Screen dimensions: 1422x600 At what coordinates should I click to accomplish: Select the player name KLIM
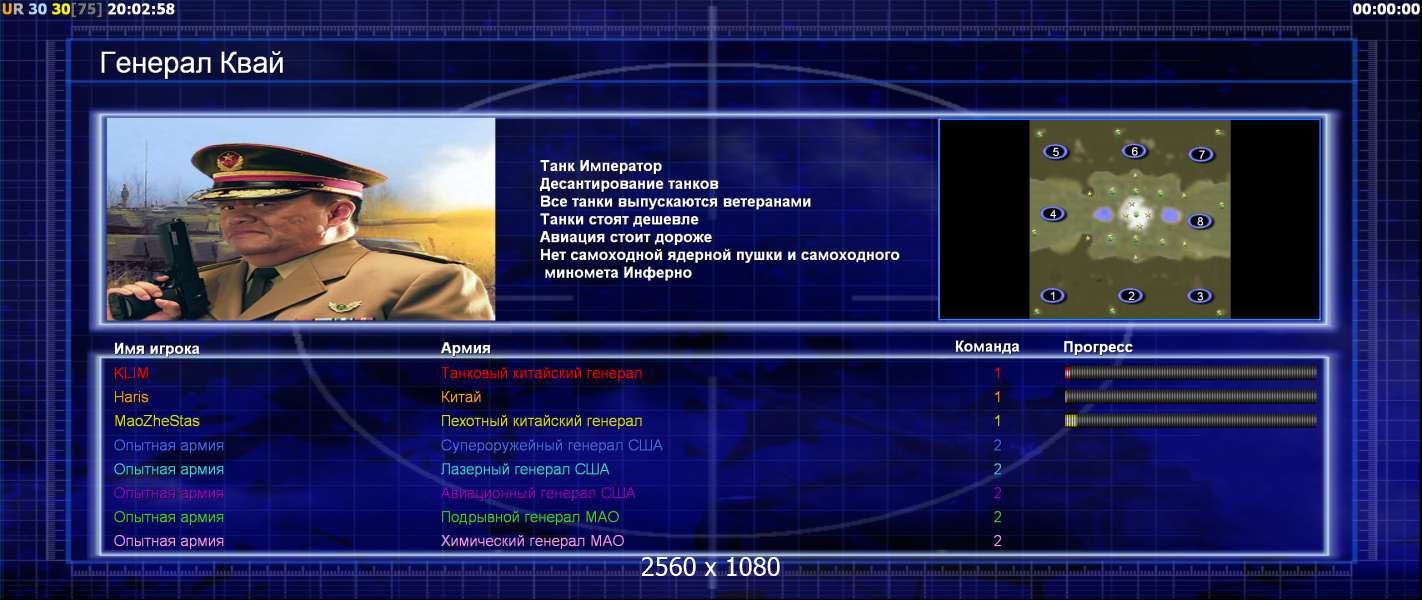tap(131, 373)
